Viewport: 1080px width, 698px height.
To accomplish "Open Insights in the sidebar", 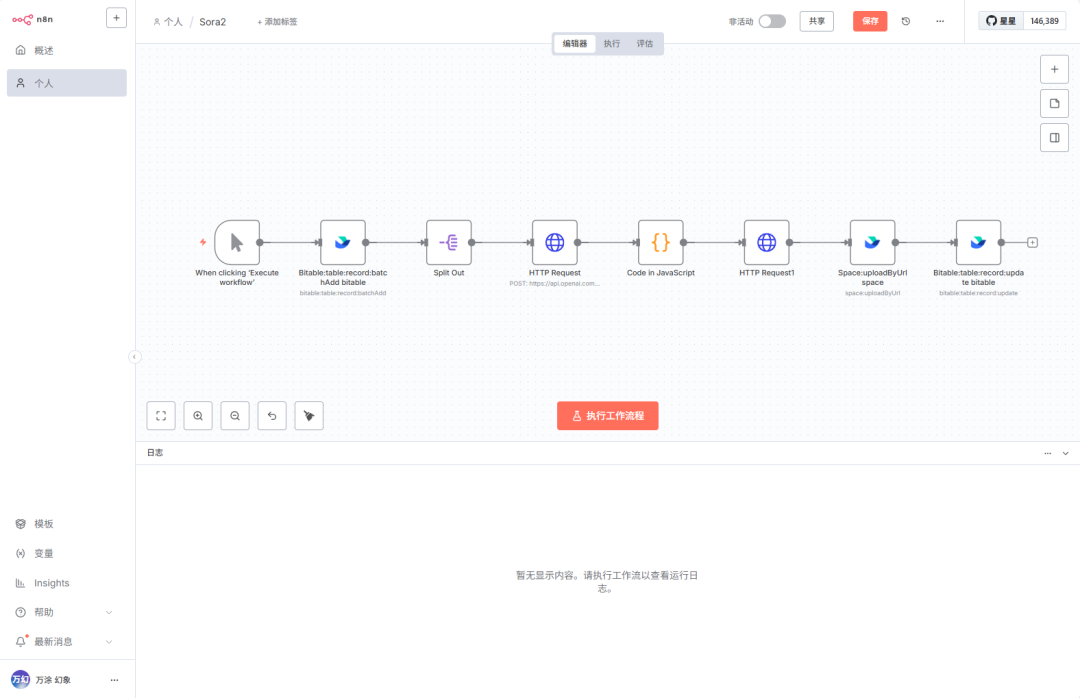I will [52, 583].
